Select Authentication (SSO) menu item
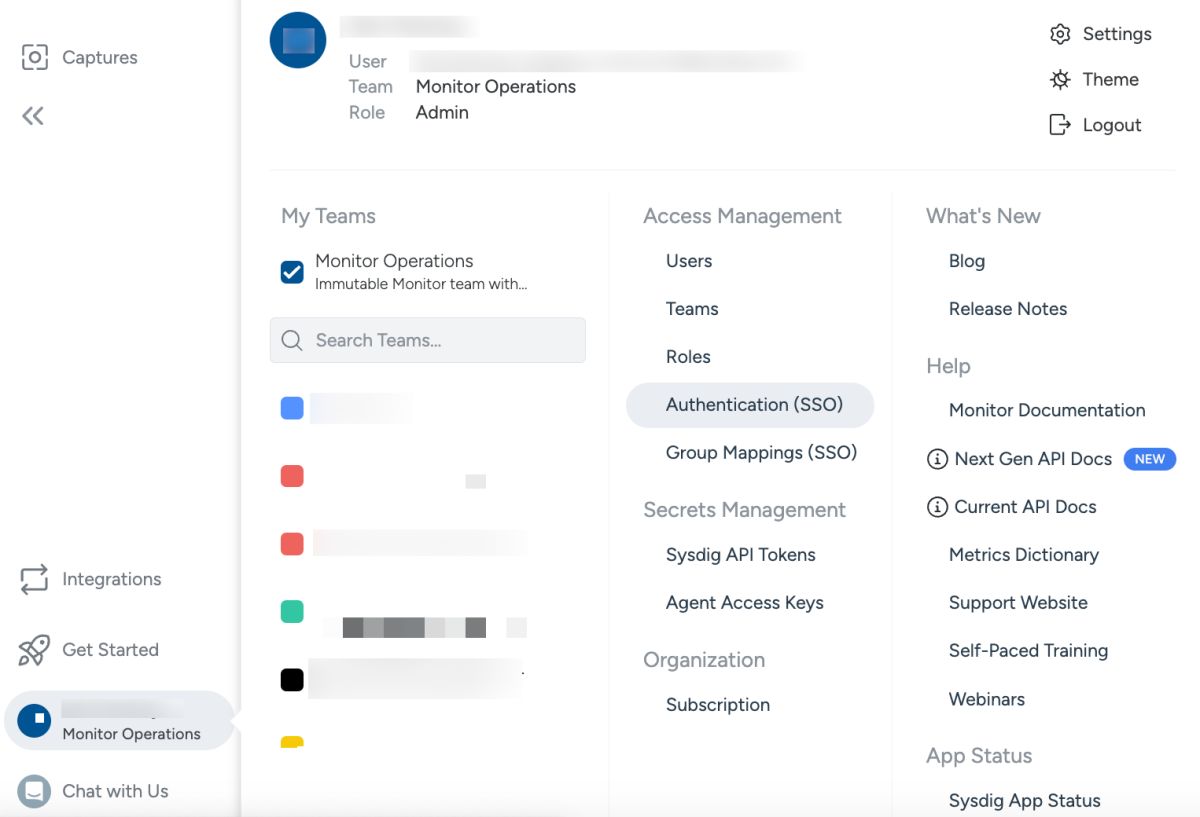Screen dimensions: 1200x817 (750, 405)
